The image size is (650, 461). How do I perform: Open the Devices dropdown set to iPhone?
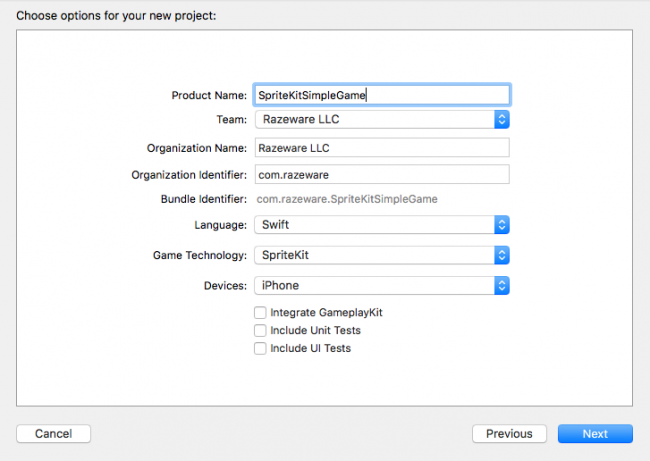tap(373, 286)
